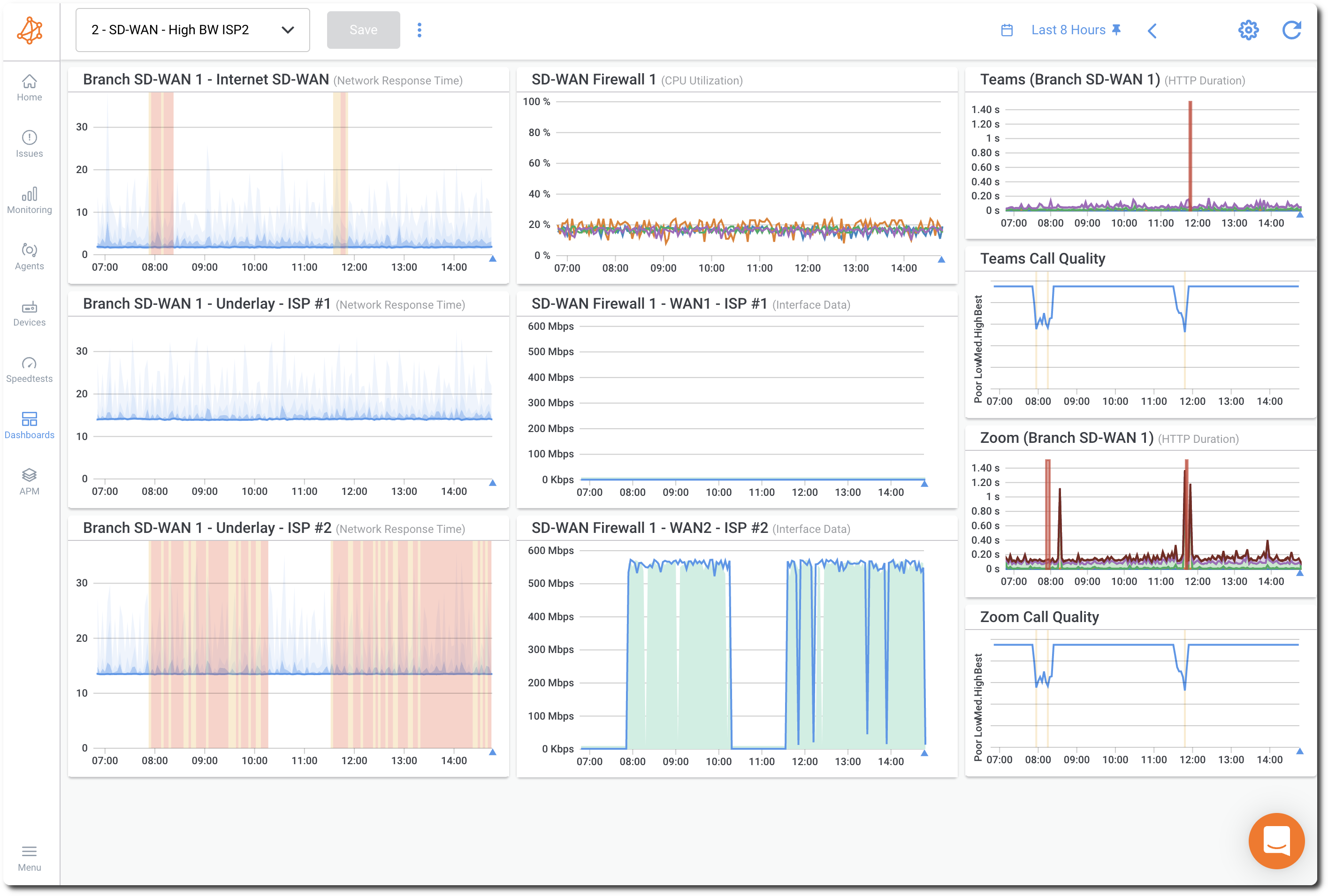This screenshot has width=1328, height=896.
Task: Open the Speedtests section
Action: pos(29,367)
